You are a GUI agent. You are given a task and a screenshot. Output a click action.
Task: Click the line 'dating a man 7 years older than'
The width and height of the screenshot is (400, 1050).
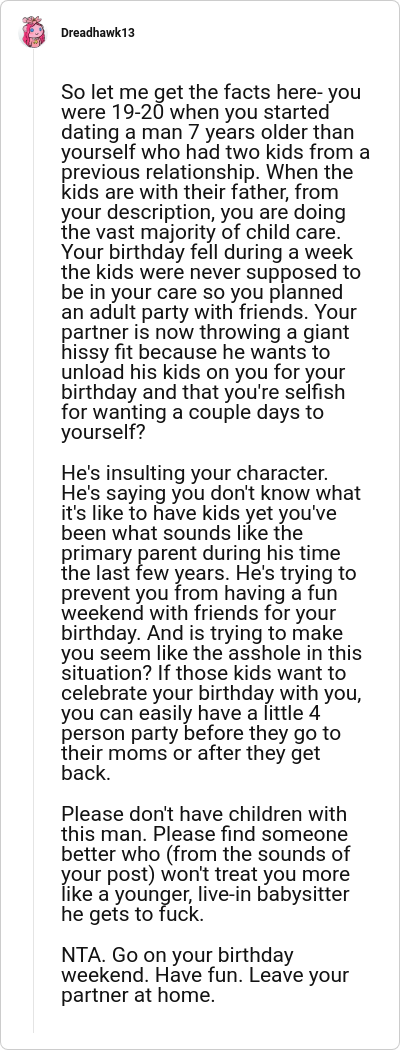[x=208, y=132]
